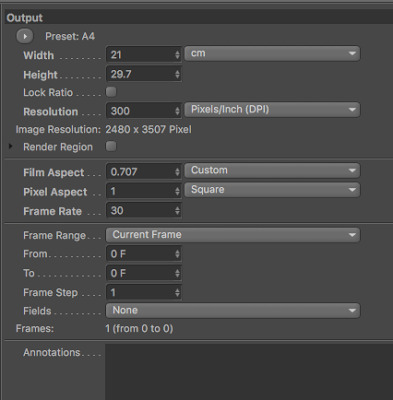The height and width of the screenshot is (400, 393).
Task: Click the Frame Rate input field
Action: click(144, 210)
